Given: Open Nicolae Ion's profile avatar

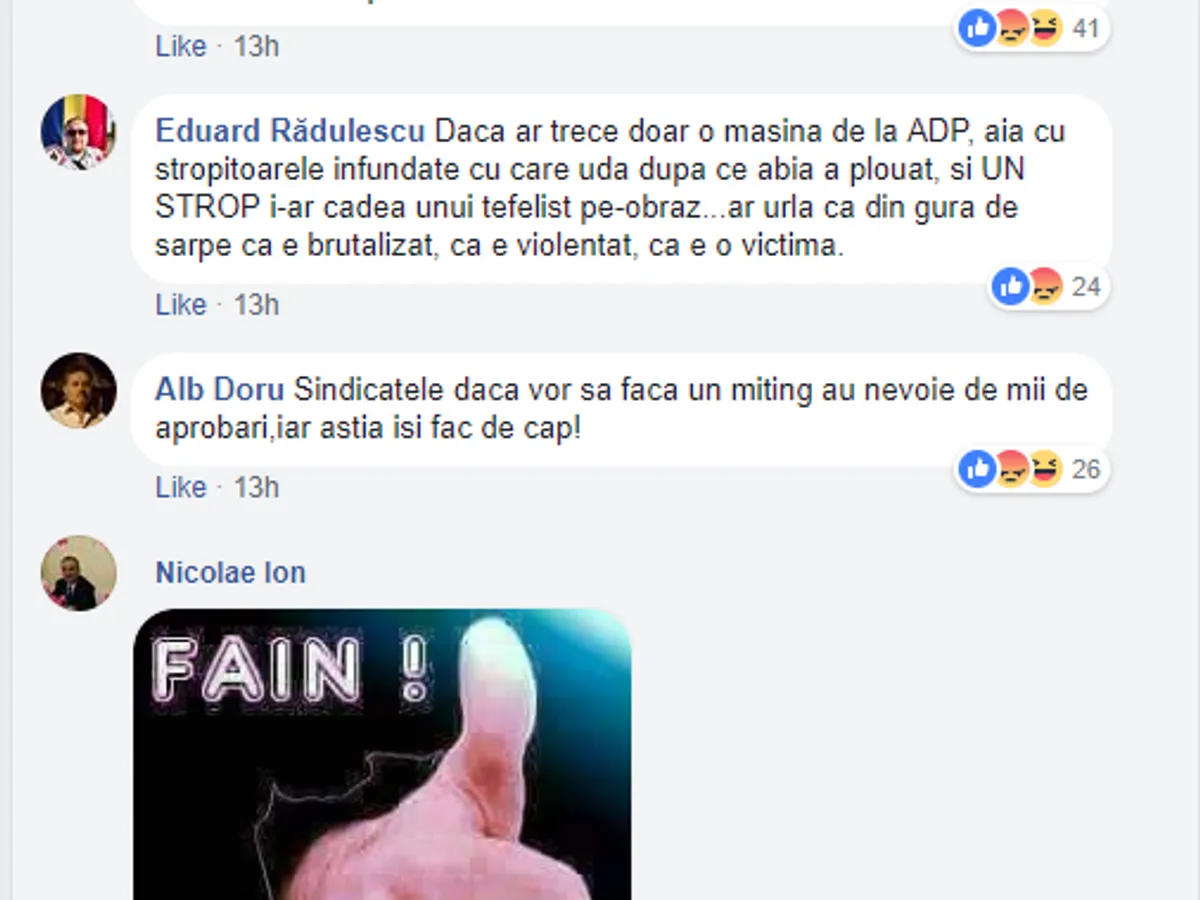Looking at the screenshot, I should coord(78,573).
